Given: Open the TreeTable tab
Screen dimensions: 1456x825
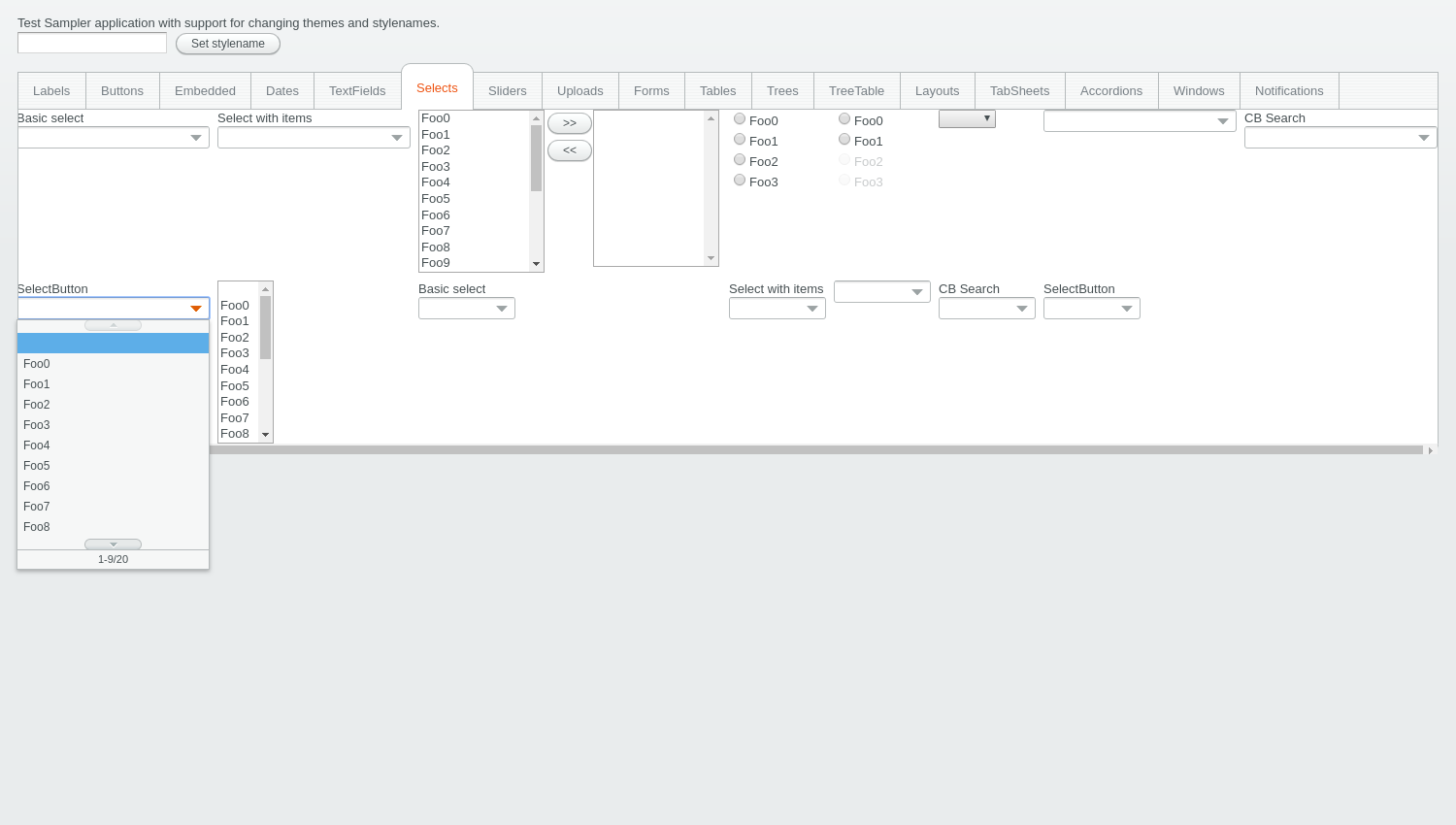Looking at the screenshot, I should click(x=856, y=91).
